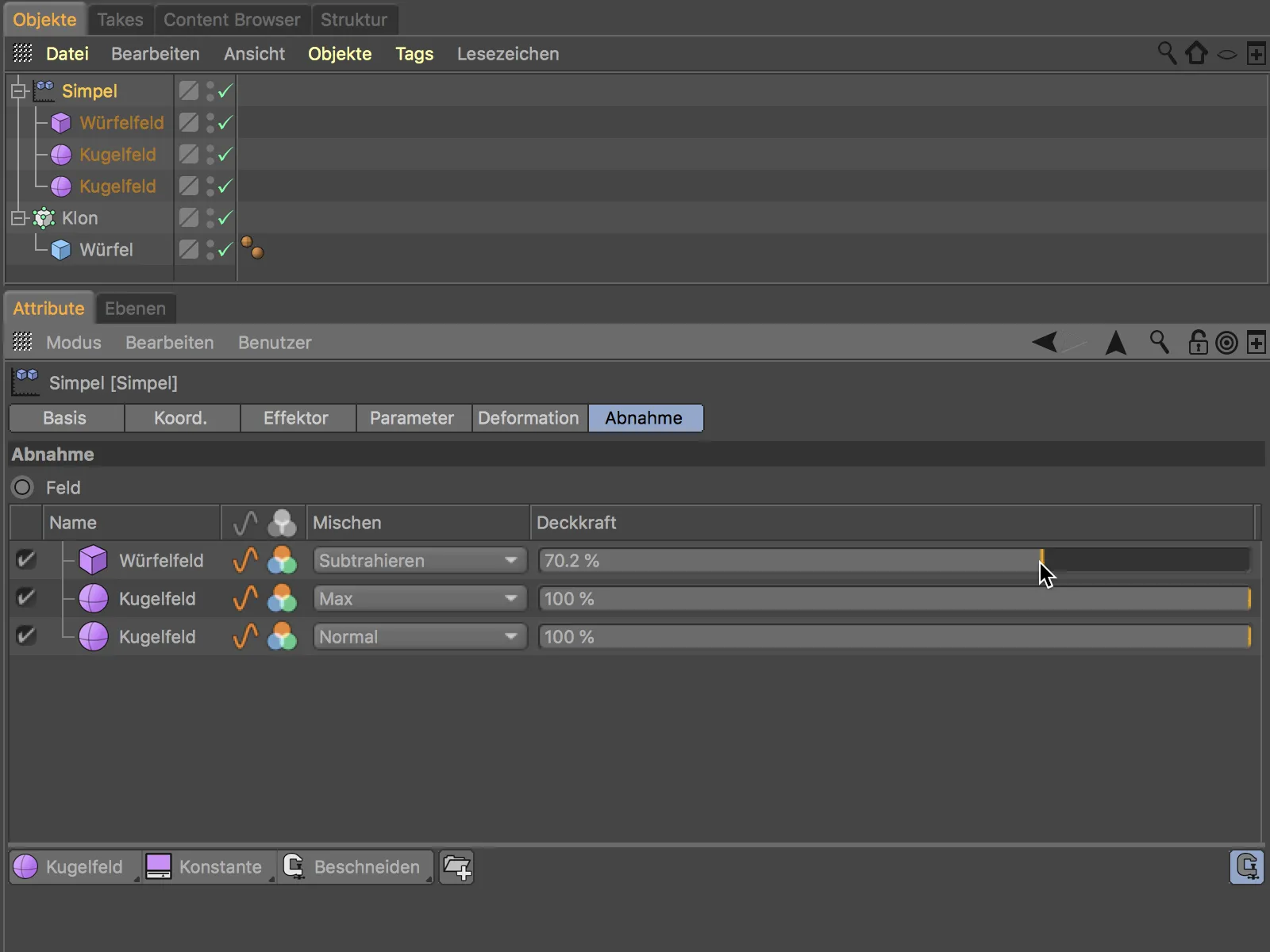
Task: Open the Lesezeichen menu
Action: coord(508,53)
